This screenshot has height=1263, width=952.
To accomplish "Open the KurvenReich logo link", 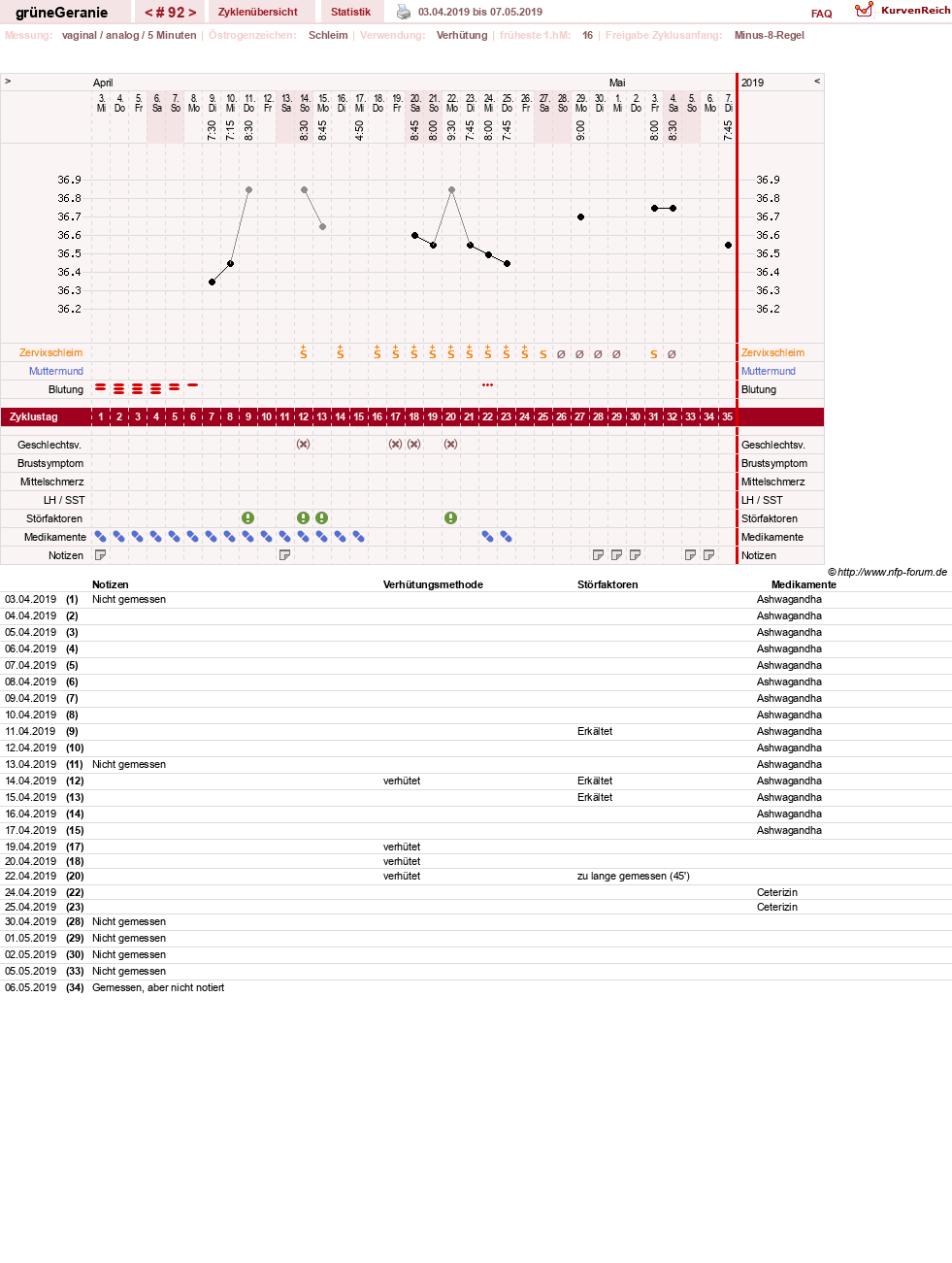I will click(903, 10).
